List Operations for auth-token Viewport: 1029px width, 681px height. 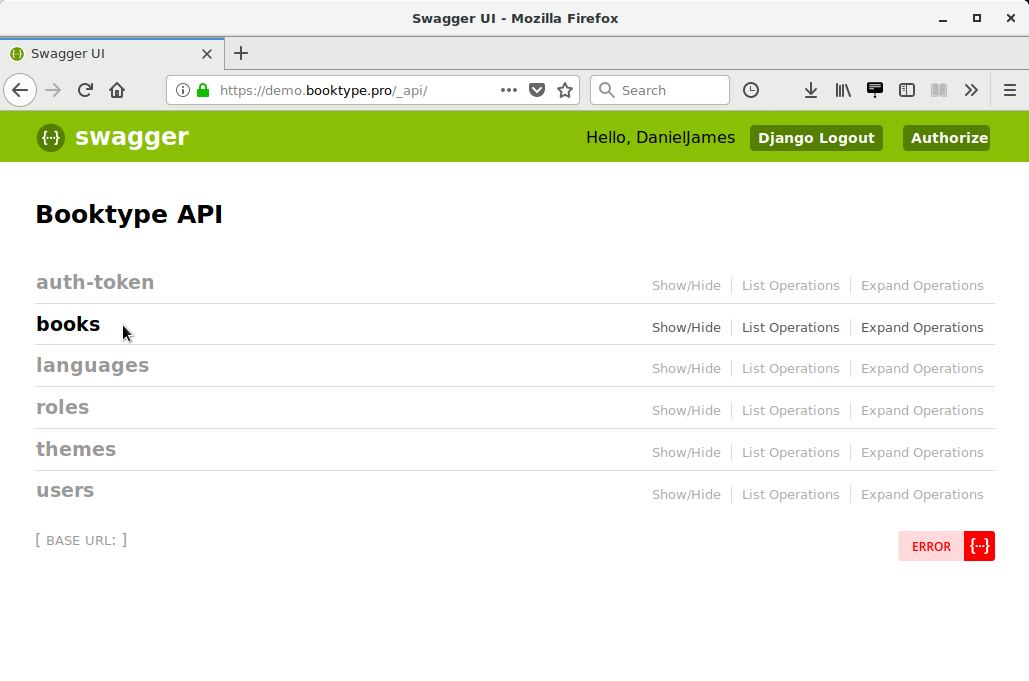tap(791, 285)
